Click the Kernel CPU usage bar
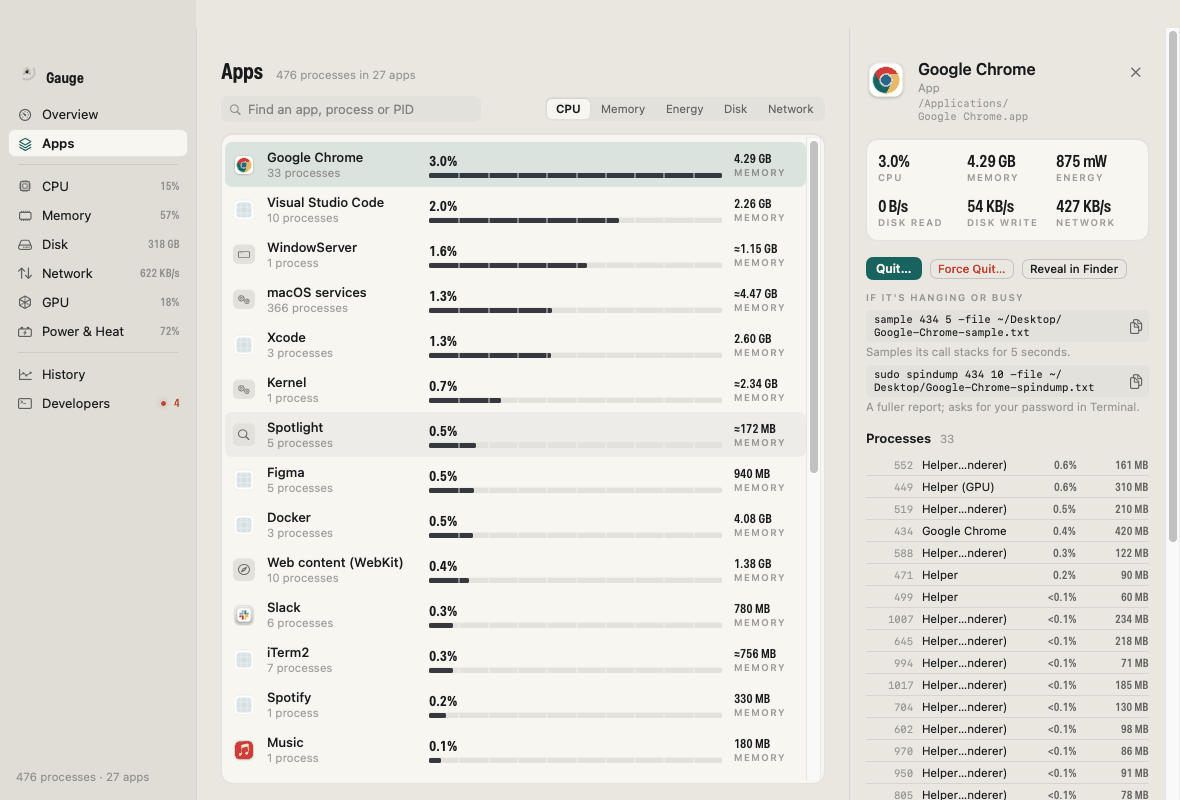Image resolution: width=1180 pixels, height=800 pixels. tap(575, 400)
